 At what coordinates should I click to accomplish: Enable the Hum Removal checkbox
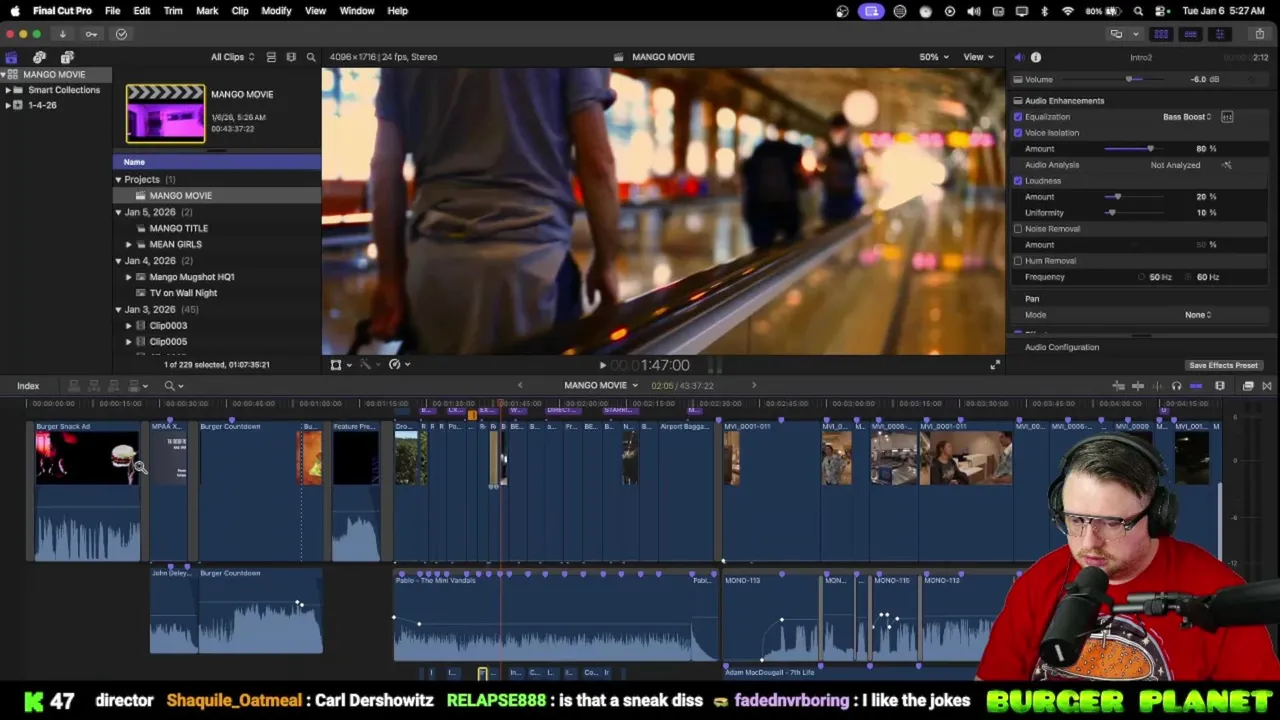1018,261
